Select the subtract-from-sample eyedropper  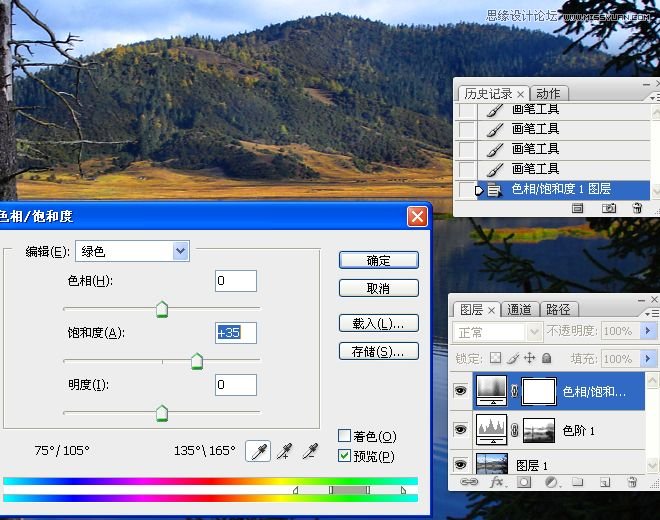pyautogui.click(x=310, y=451)
